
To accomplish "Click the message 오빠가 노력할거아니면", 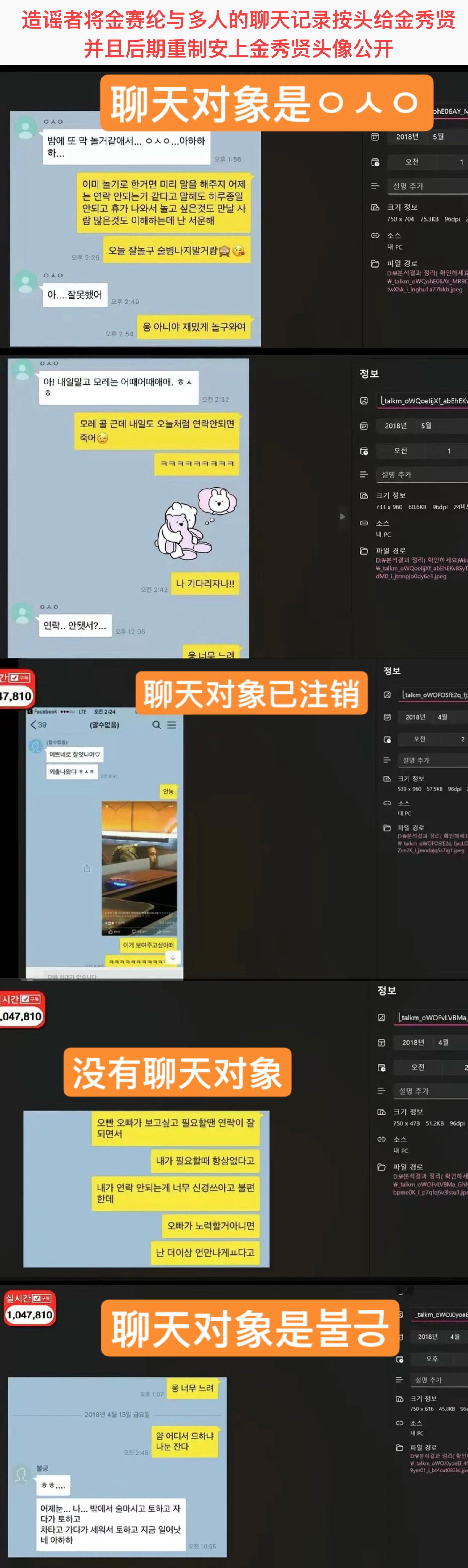I will click(x=210, y=1226).
